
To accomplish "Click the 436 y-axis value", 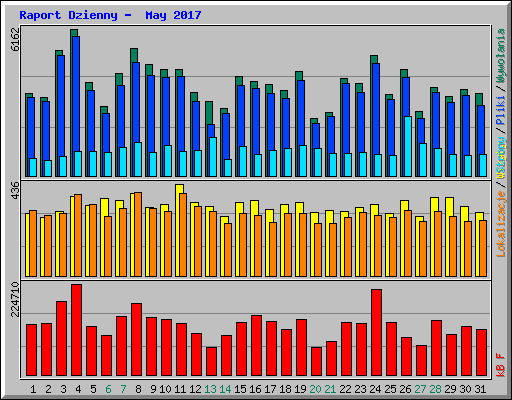I will tap(15, 190).
